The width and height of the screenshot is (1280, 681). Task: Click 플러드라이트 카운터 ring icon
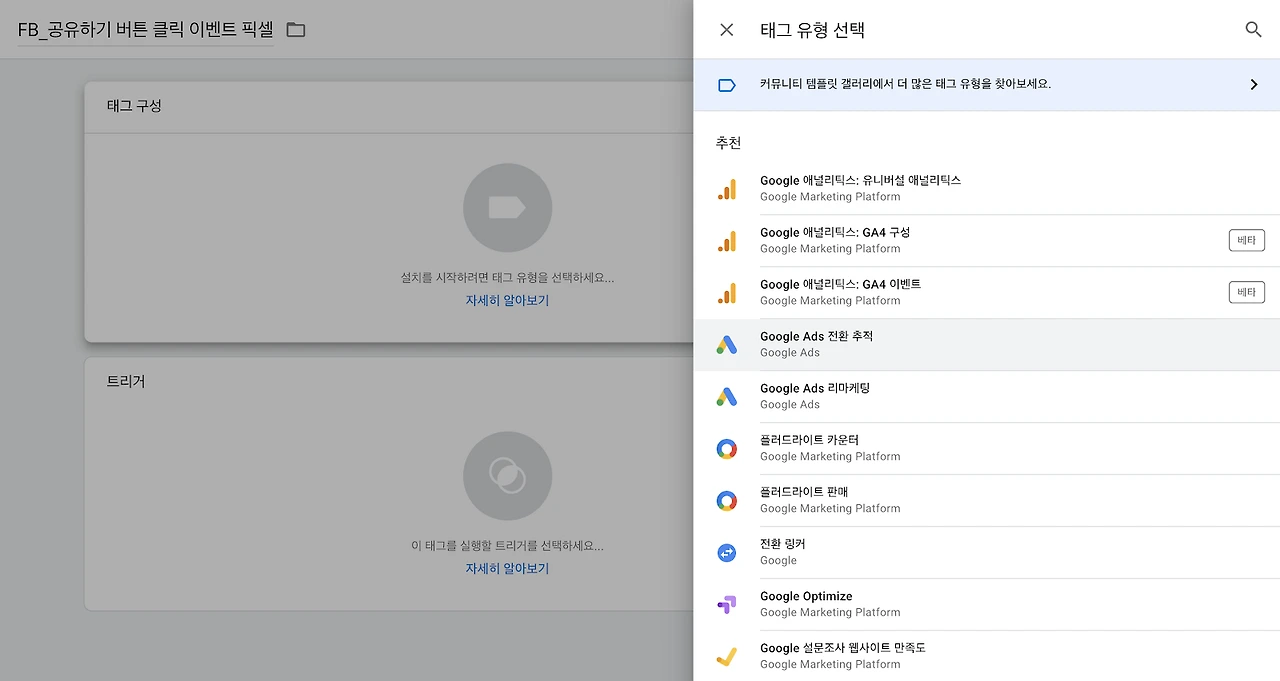(727, 449)
